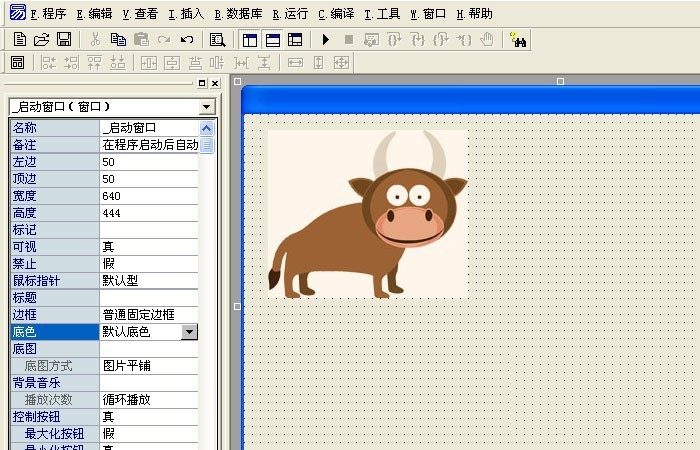The height and width of the screenshot is (450, 700).
Task: Click the make same height icon
Action: coord(318,62)
